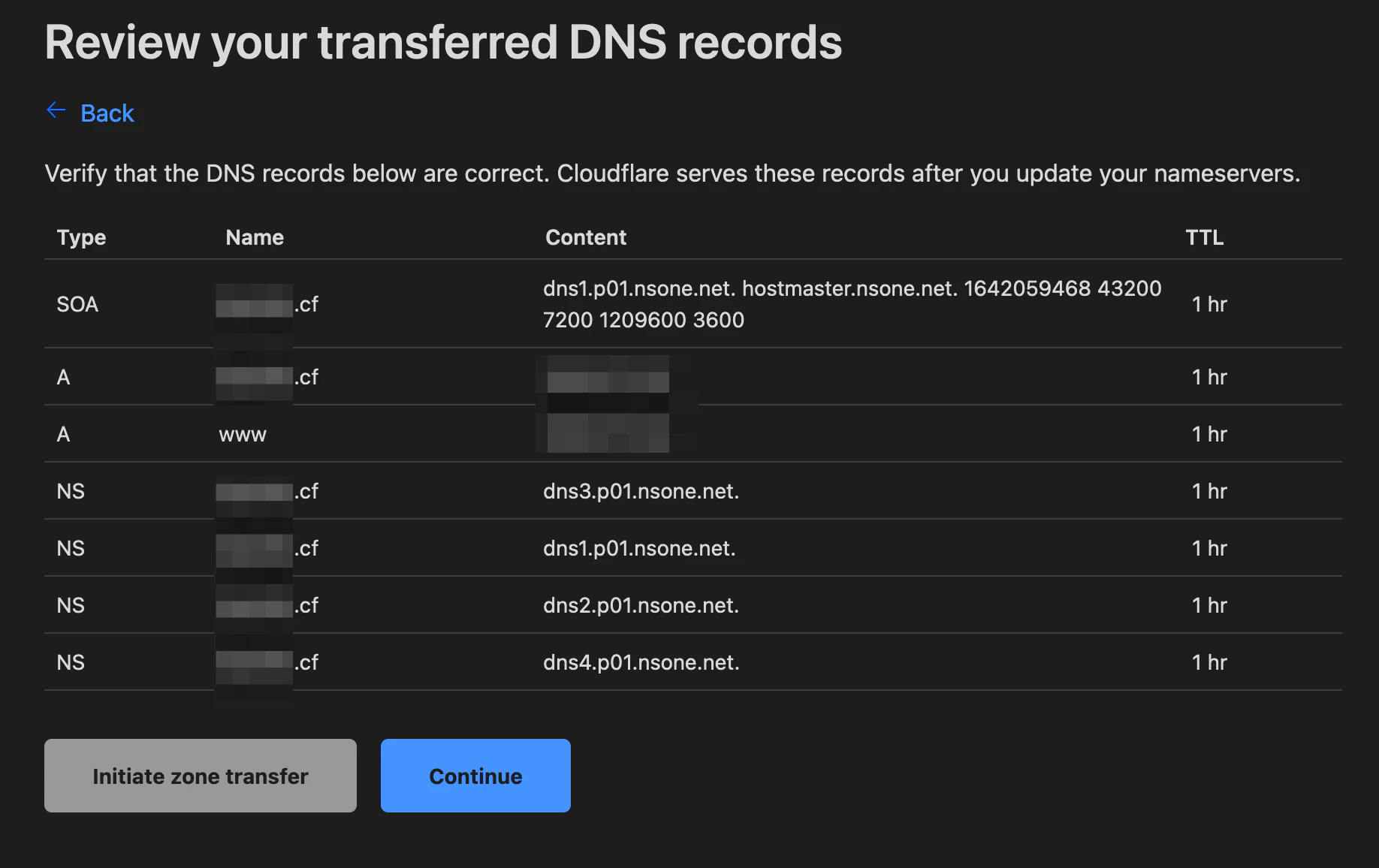The height and width of the screenshot is (868, 1379).
Task: Select the SOA record row type
Action: (77, 304)
